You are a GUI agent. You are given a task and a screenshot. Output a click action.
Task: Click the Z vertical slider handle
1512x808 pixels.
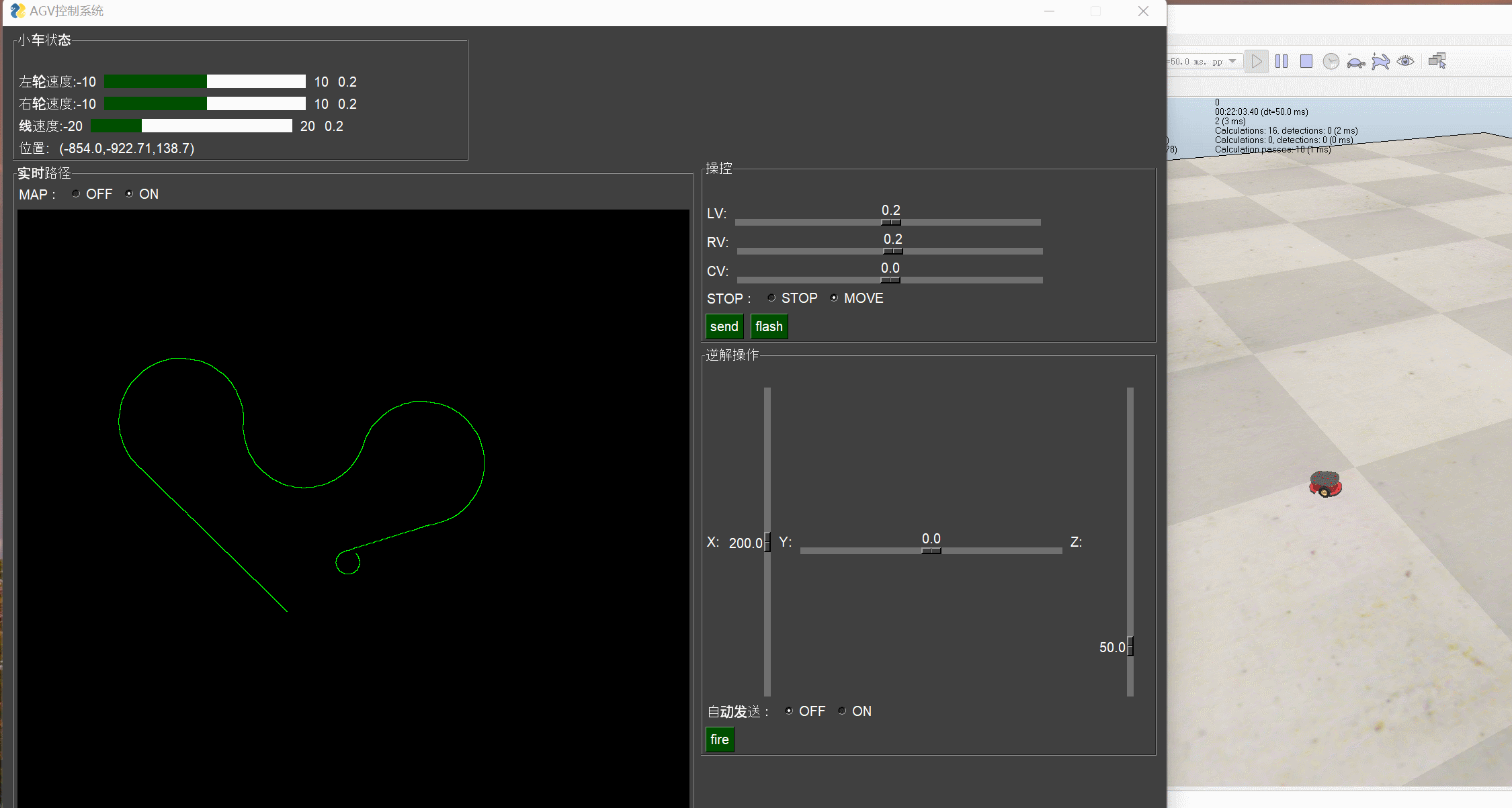pyautogui.click(x=1130, y=646)
